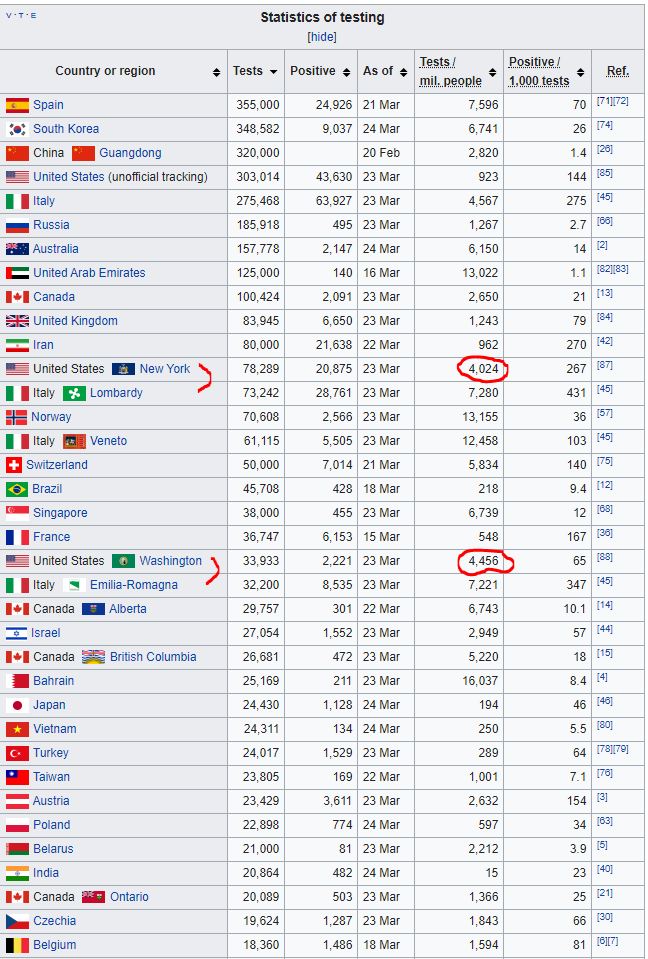Open the Emilia-Romagna link

point(134,584)
